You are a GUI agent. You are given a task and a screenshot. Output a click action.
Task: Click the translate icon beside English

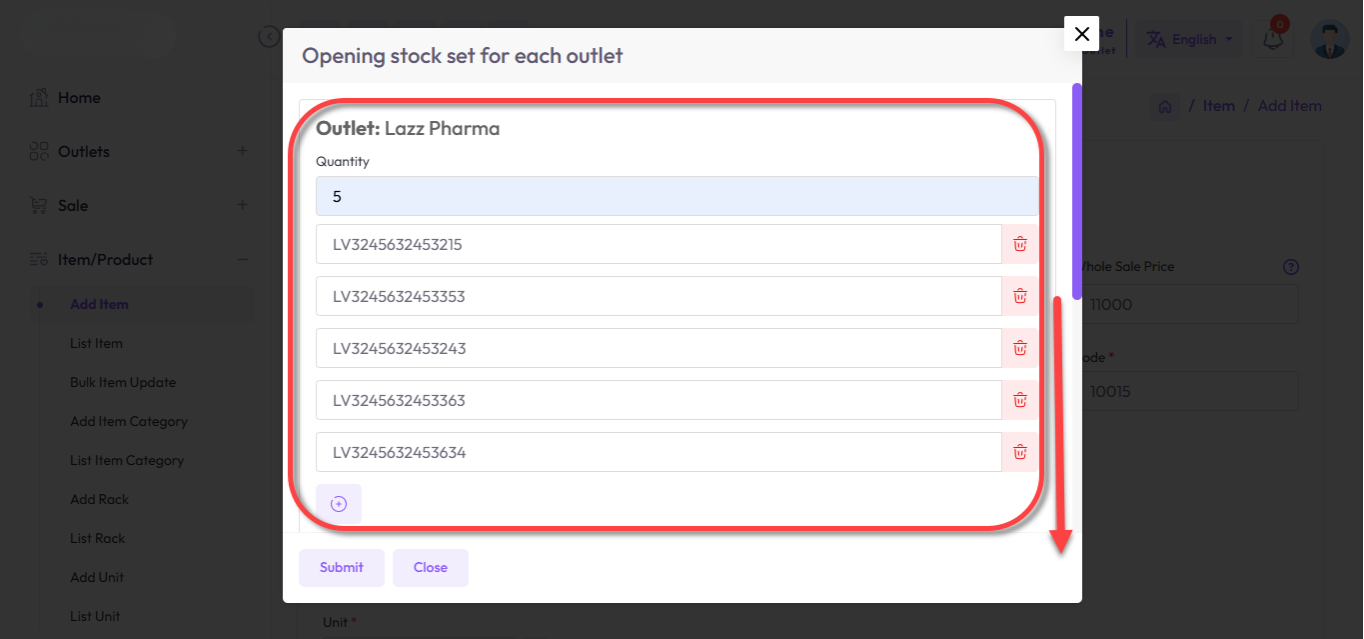click(1155, 38)
